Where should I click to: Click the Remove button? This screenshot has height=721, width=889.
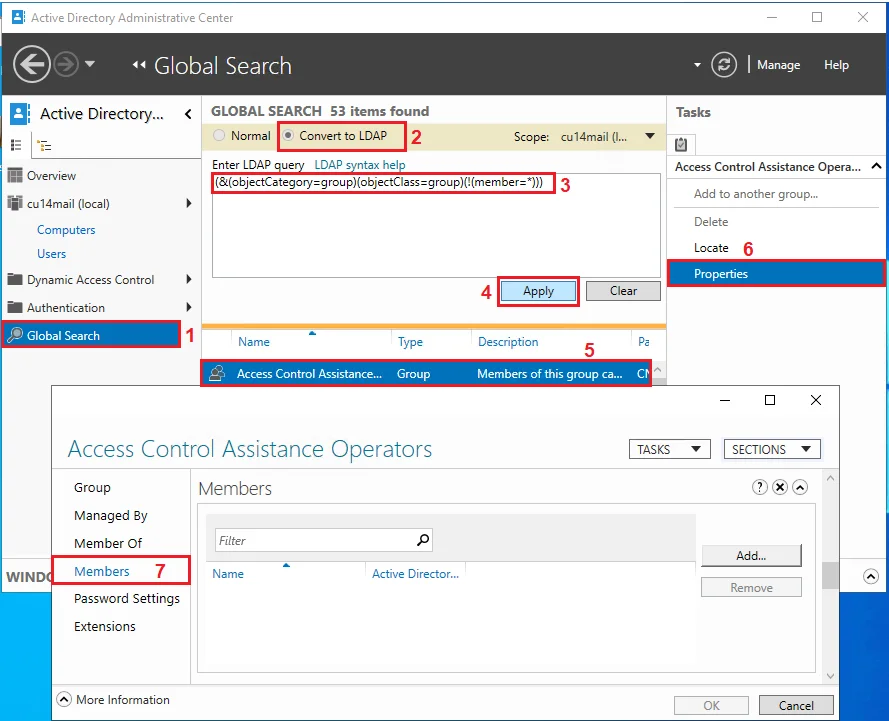point(751,587)
